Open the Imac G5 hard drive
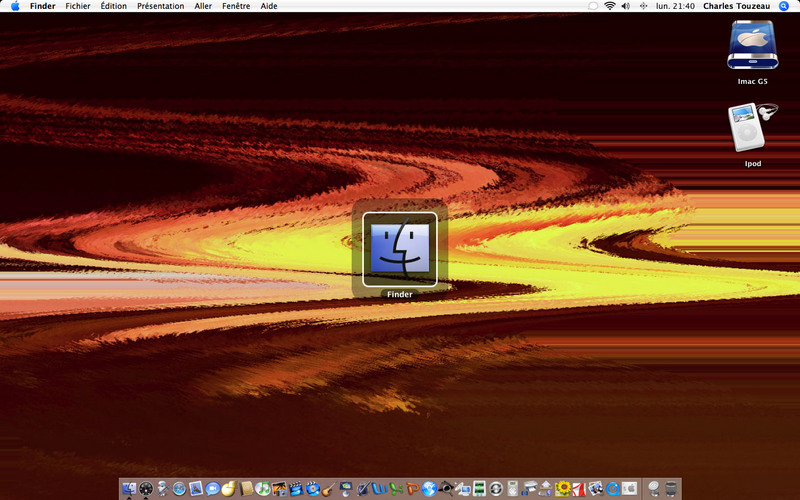 [752, 44]
